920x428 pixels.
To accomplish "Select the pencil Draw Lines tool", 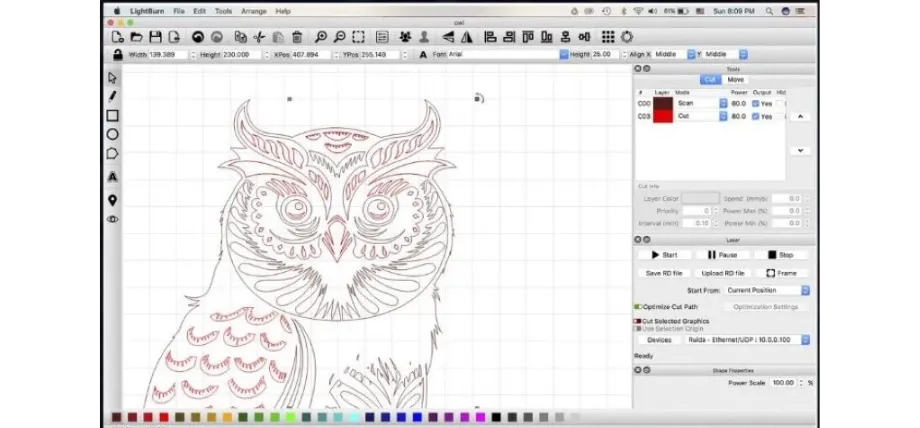I will click(113, 96).
